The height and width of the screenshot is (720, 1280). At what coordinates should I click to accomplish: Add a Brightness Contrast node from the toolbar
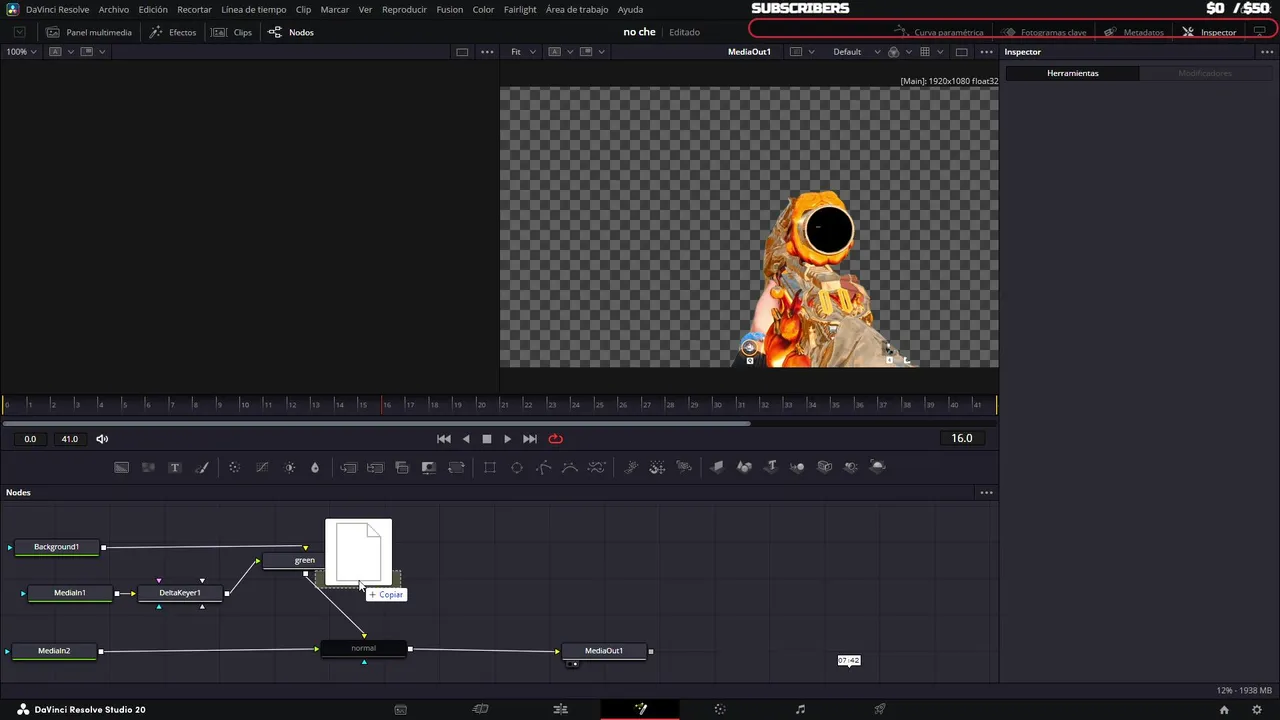click(x=290, y=467)
